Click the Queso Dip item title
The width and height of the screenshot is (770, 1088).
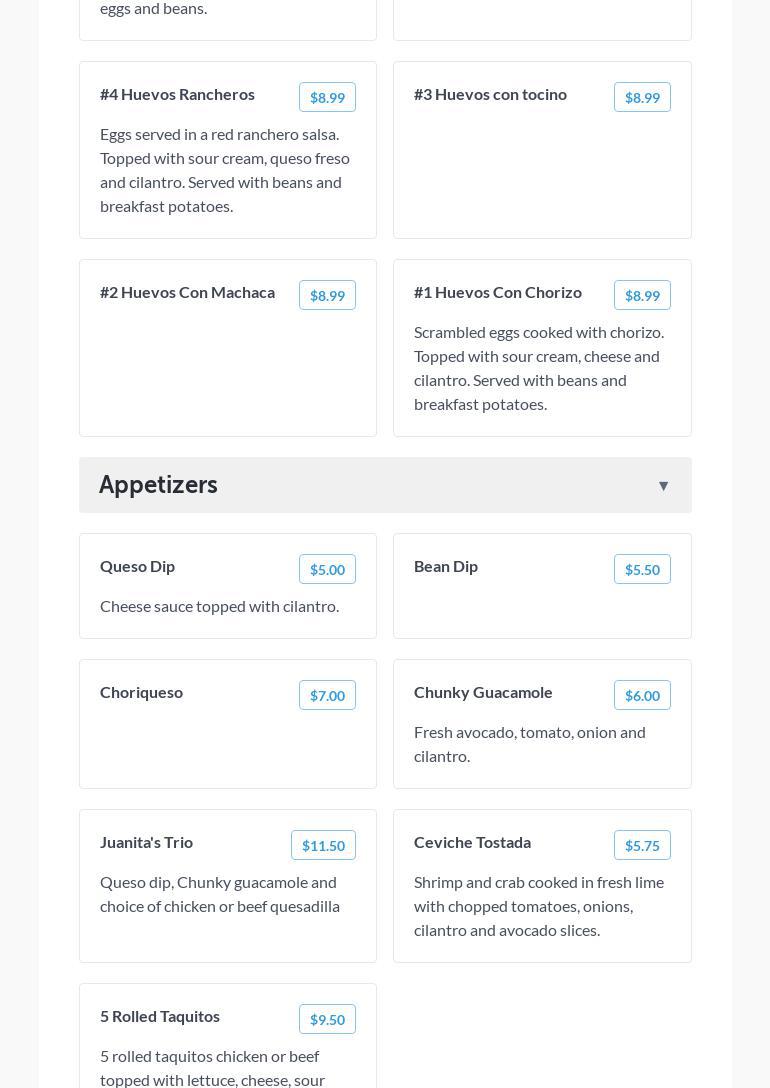point(138,566)
